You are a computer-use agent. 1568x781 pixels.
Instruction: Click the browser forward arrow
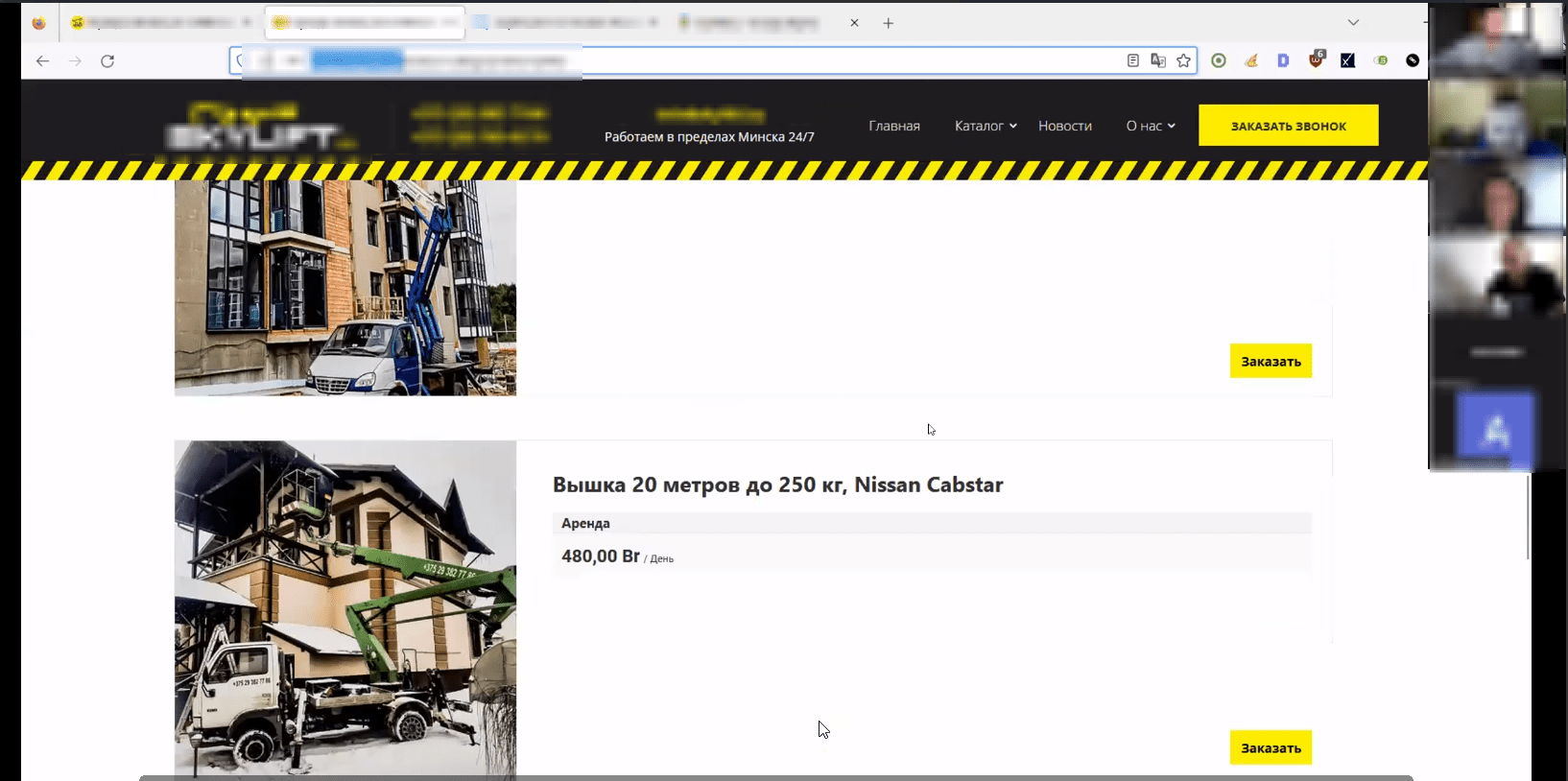(75, 60)
